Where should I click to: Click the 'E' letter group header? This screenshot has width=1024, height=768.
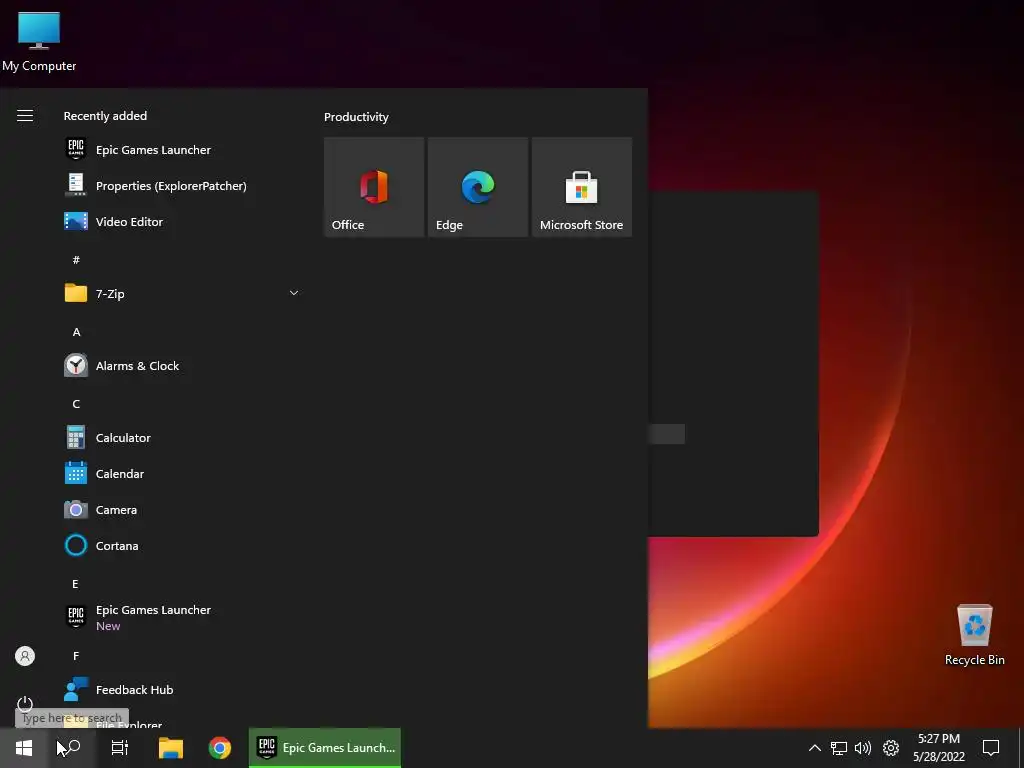click(x=75, y=584)
